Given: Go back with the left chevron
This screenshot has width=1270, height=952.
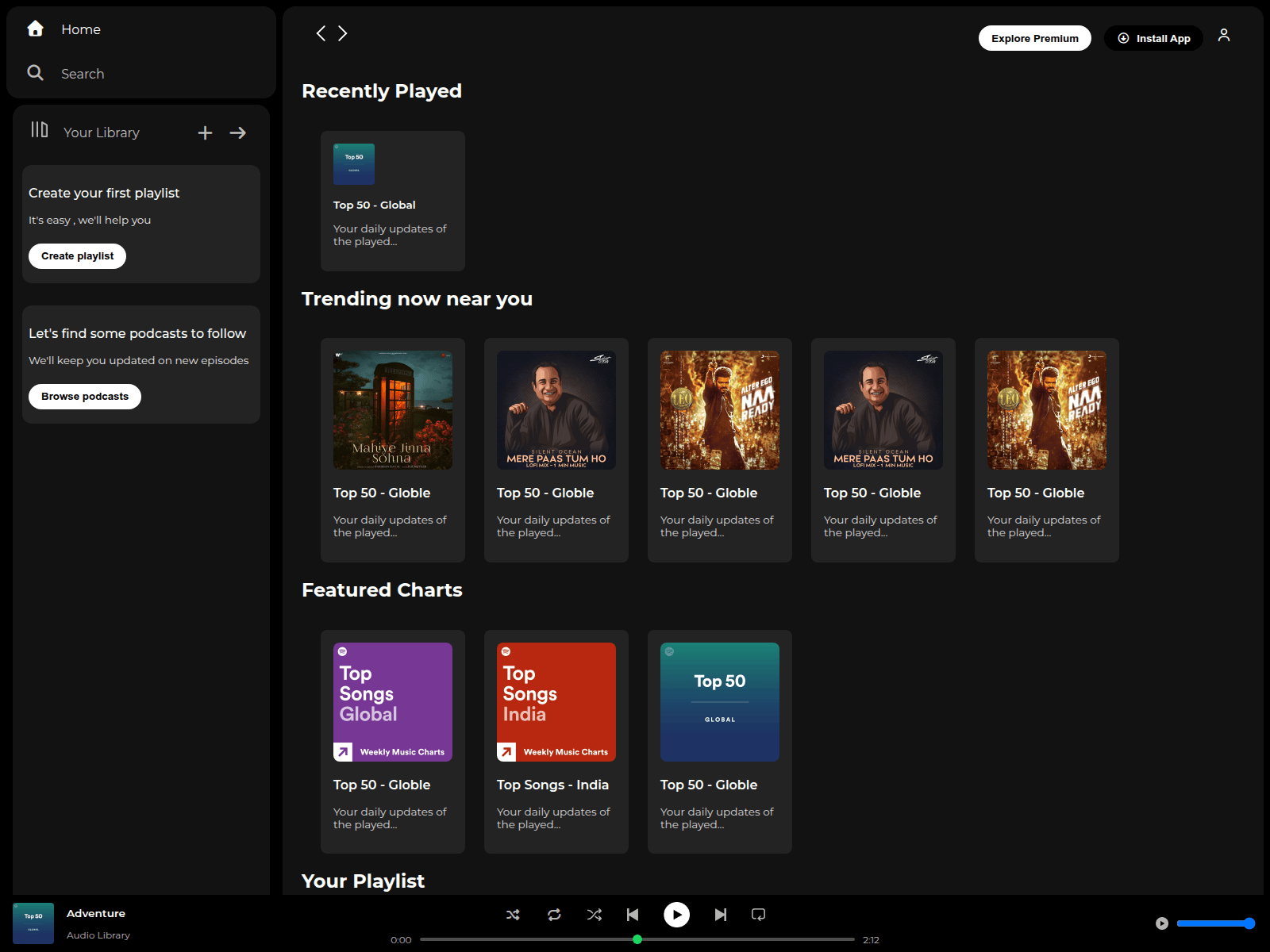Looking at the screenshot, I should [x=321, y=33].
